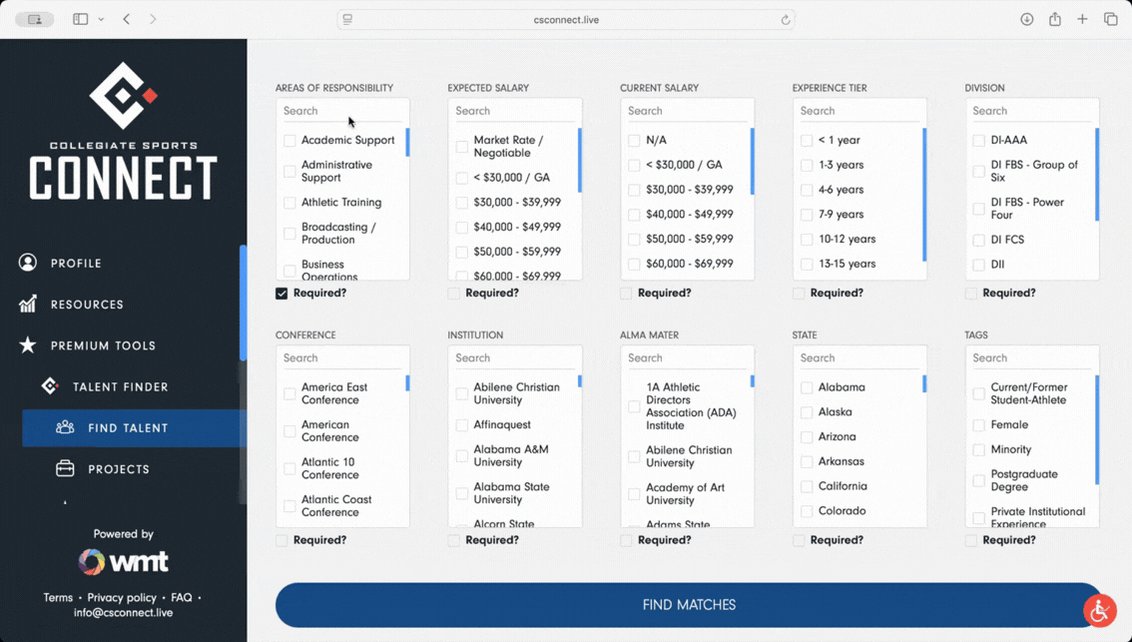1132x642 pixels.
Task: Select the Find Talent menu item
Action: pyautogui.click(x=134, y=428)
